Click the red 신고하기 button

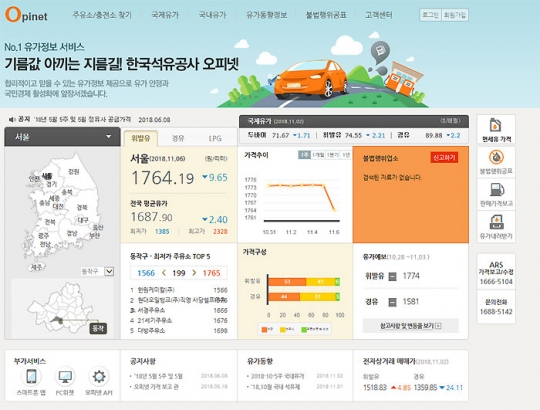coord(444,158)
